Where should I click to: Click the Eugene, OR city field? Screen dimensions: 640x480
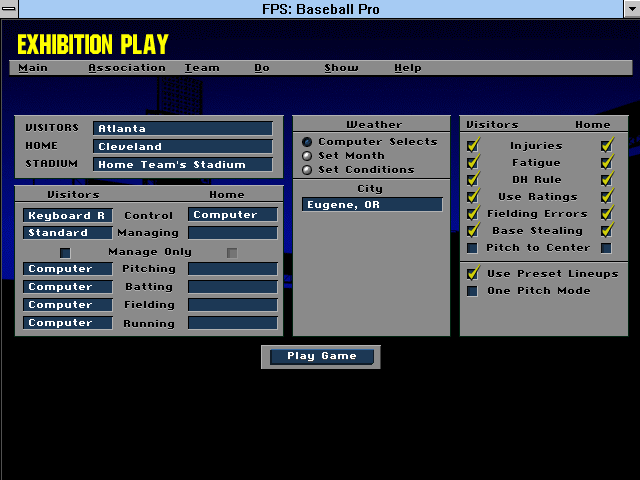(x=372, y=205)
